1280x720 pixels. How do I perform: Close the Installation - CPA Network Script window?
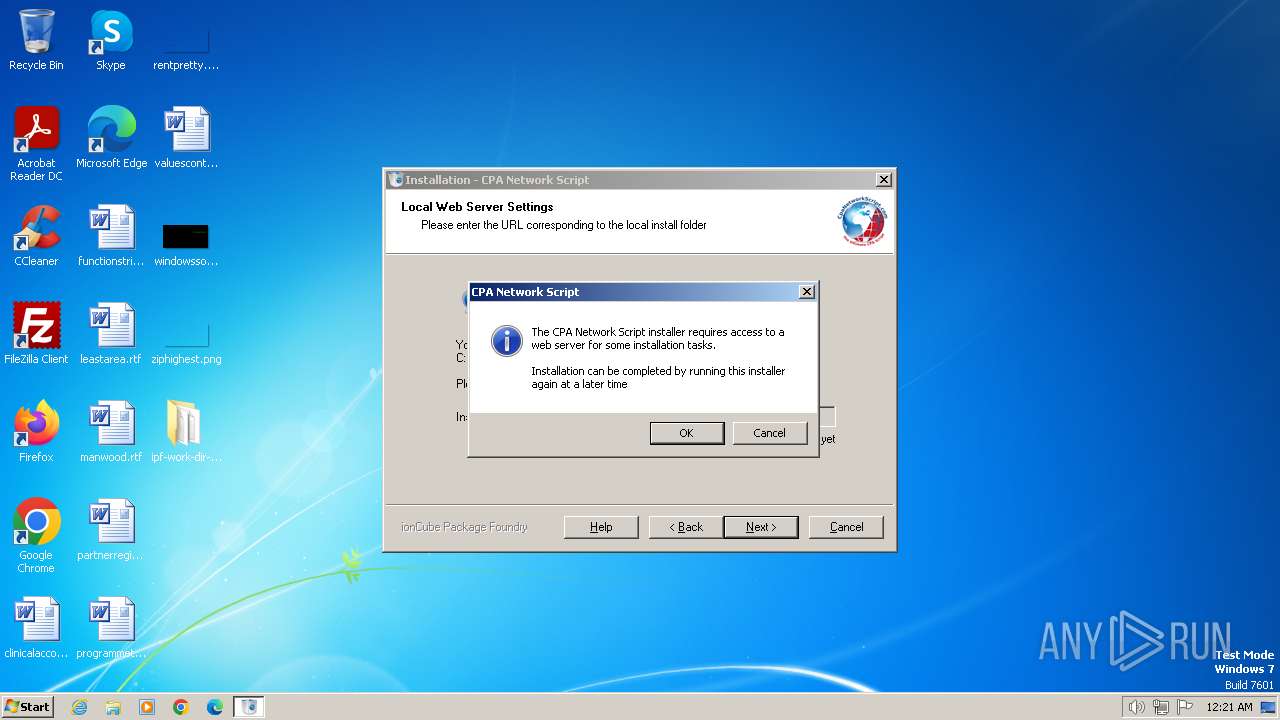point(883,180)
